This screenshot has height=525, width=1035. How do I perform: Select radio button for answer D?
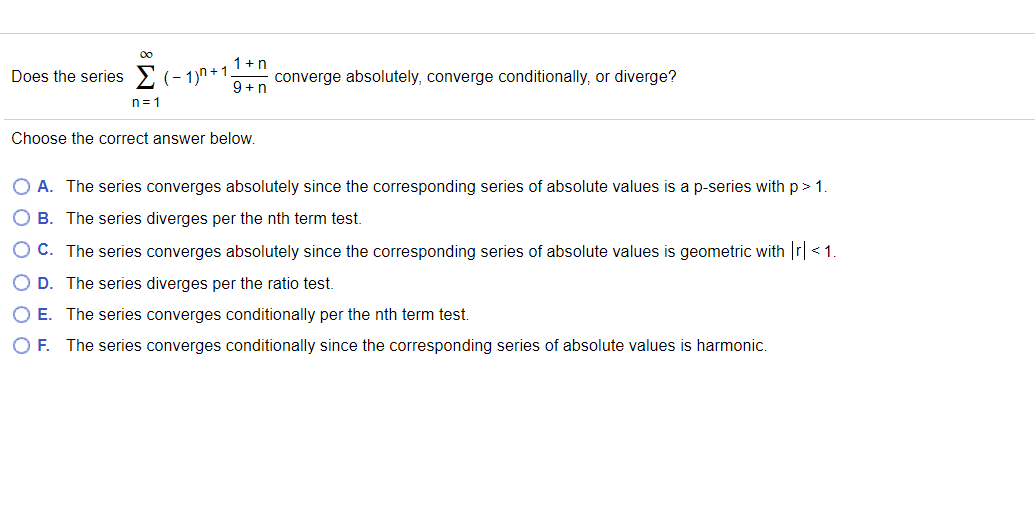22,283
